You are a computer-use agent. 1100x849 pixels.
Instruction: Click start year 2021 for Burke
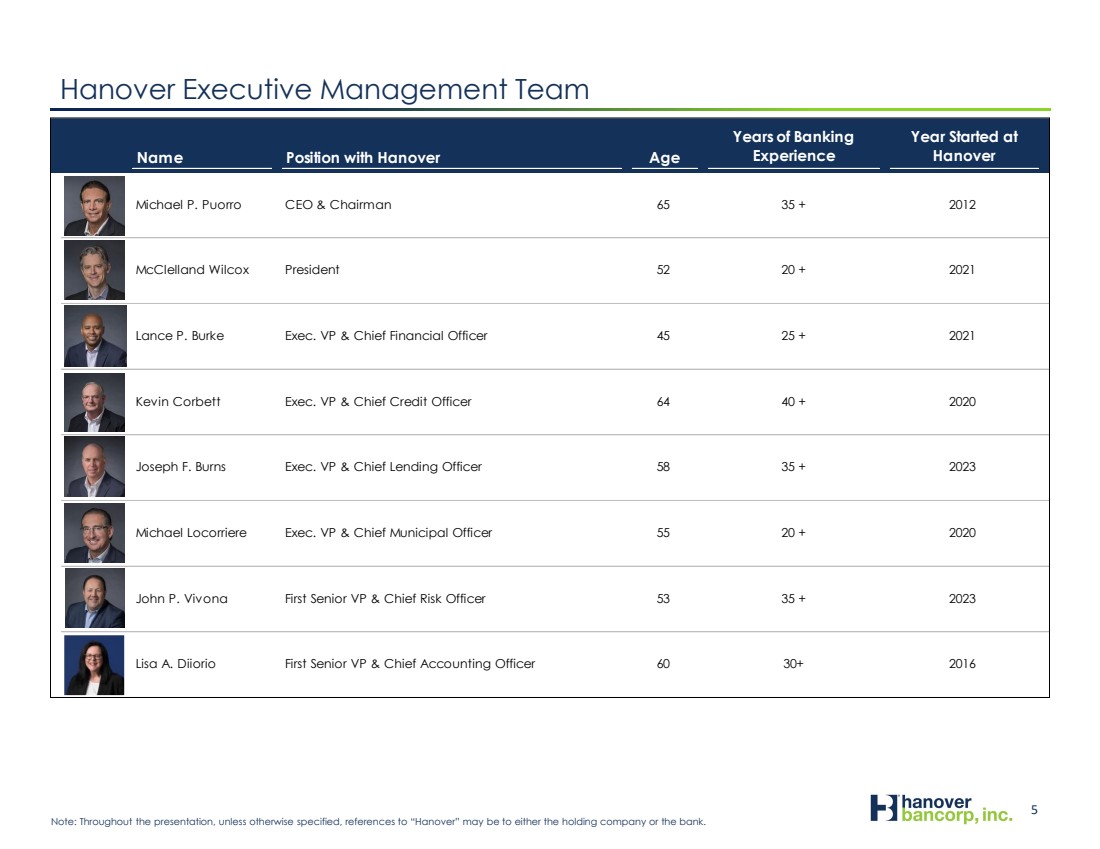point(962,336)
